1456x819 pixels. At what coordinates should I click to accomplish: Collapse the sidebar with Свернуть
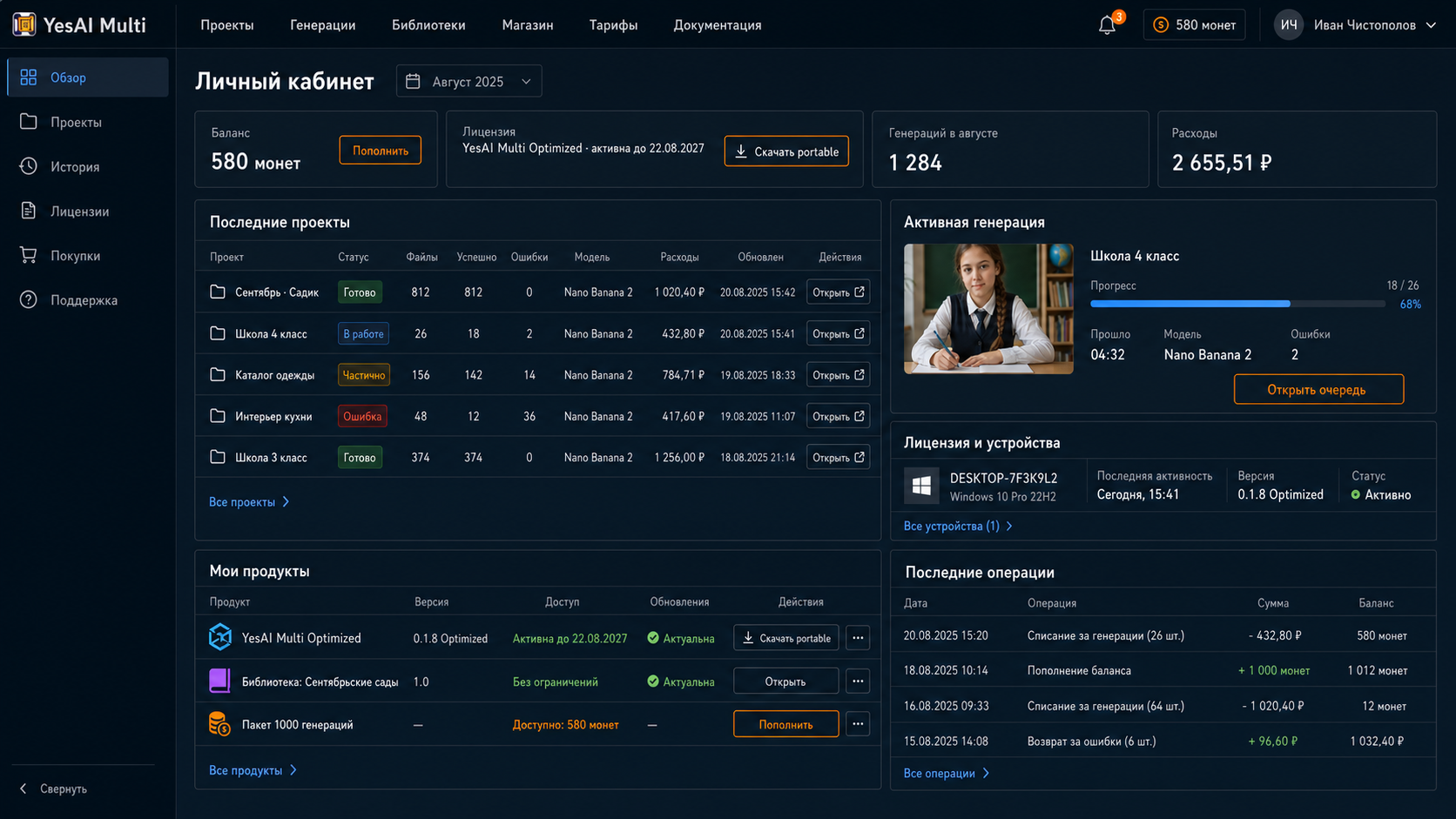click(54, 789)
